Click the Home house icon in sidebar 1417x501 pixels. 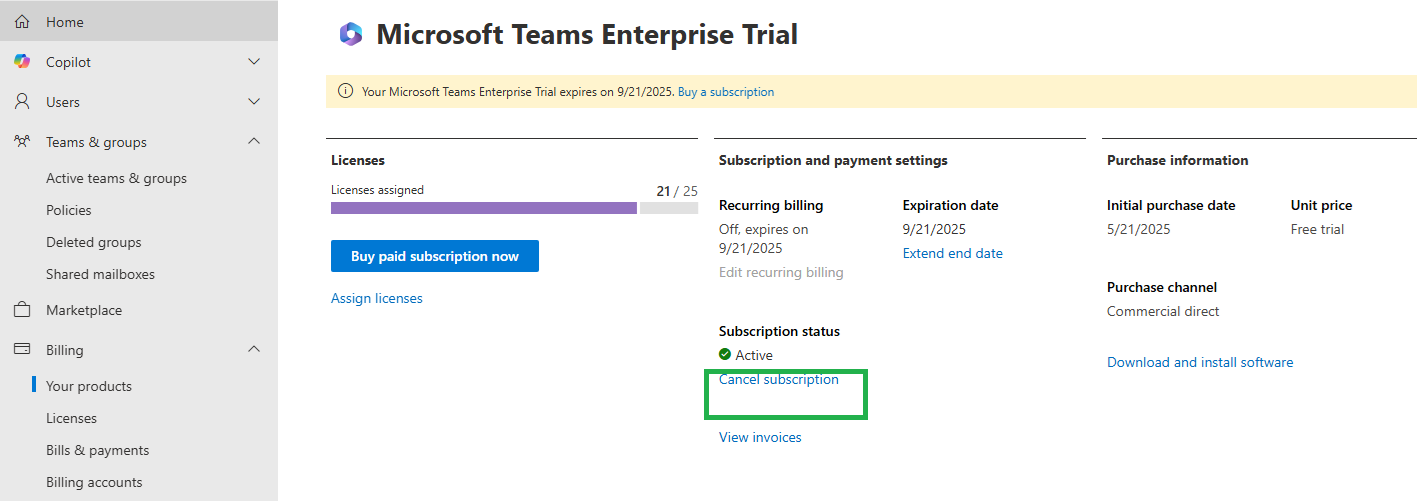pyautogui.click(x=22, y=21)
